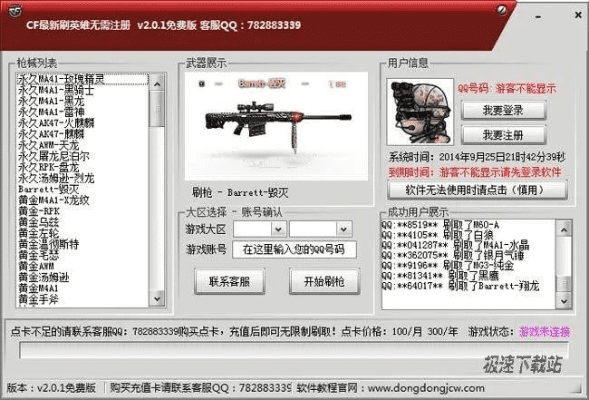Select 永久M4A1-玫瑰精灵 in weapon list
Screen dimensions: 589x400
coord(83,79)
